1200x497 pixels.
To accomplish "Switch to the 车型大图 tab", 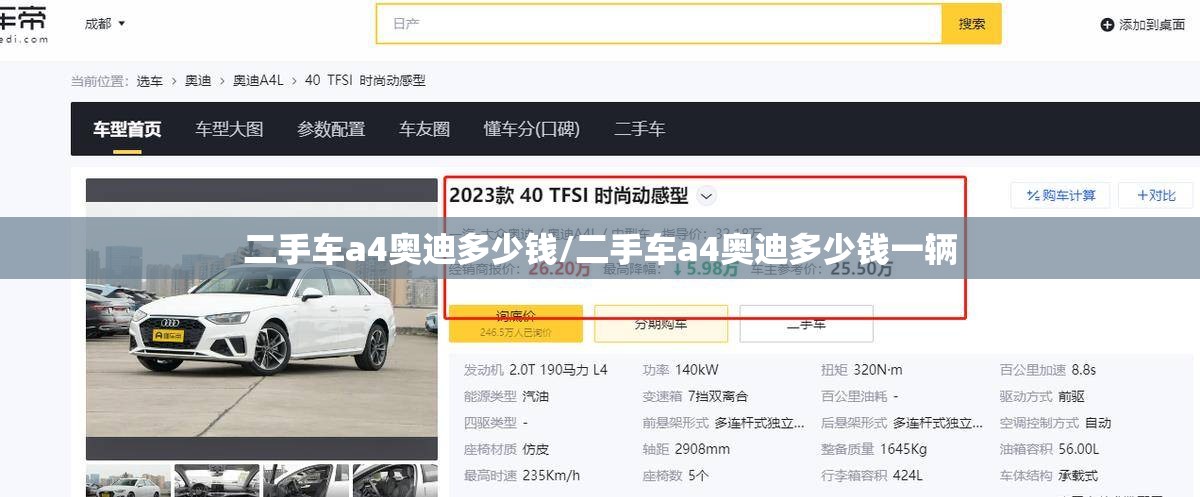I will (x=229, y=129).
